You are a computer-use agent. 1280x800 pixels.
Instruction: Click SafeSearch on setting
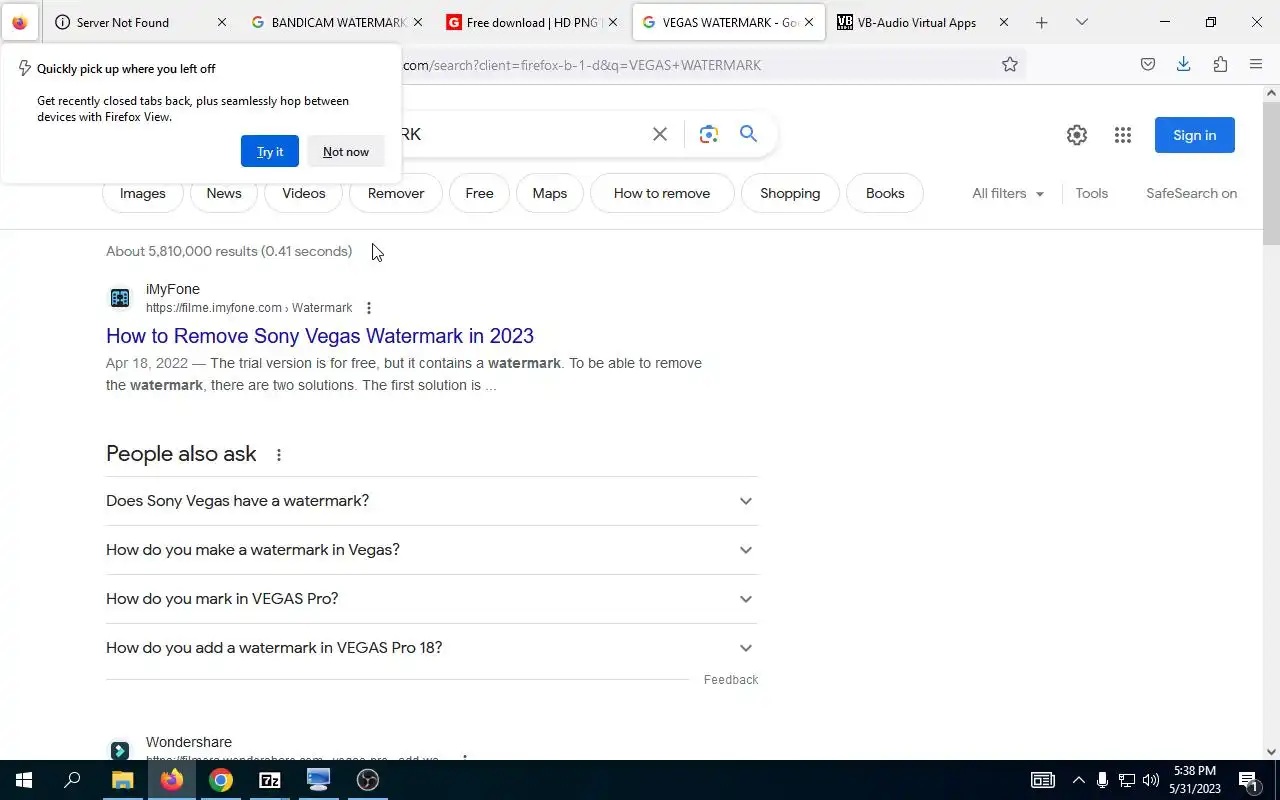(1191, 193)
